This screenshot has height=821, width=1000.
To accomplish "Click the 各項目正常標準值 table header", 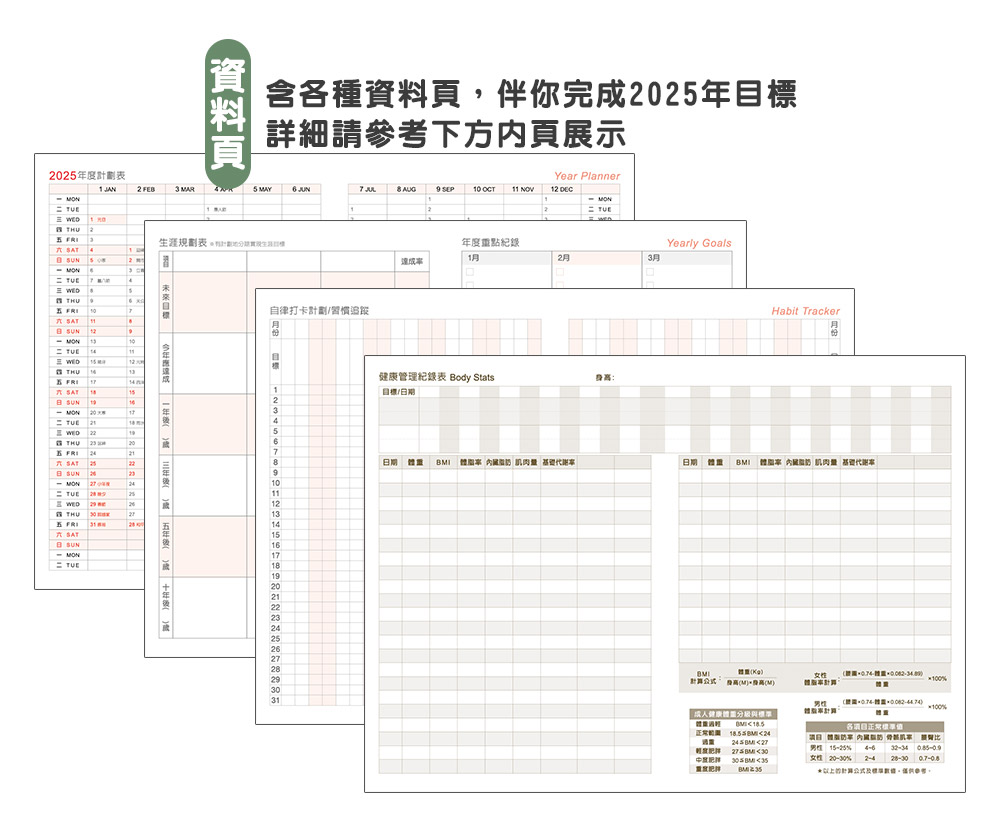I will tap(874, 727).
